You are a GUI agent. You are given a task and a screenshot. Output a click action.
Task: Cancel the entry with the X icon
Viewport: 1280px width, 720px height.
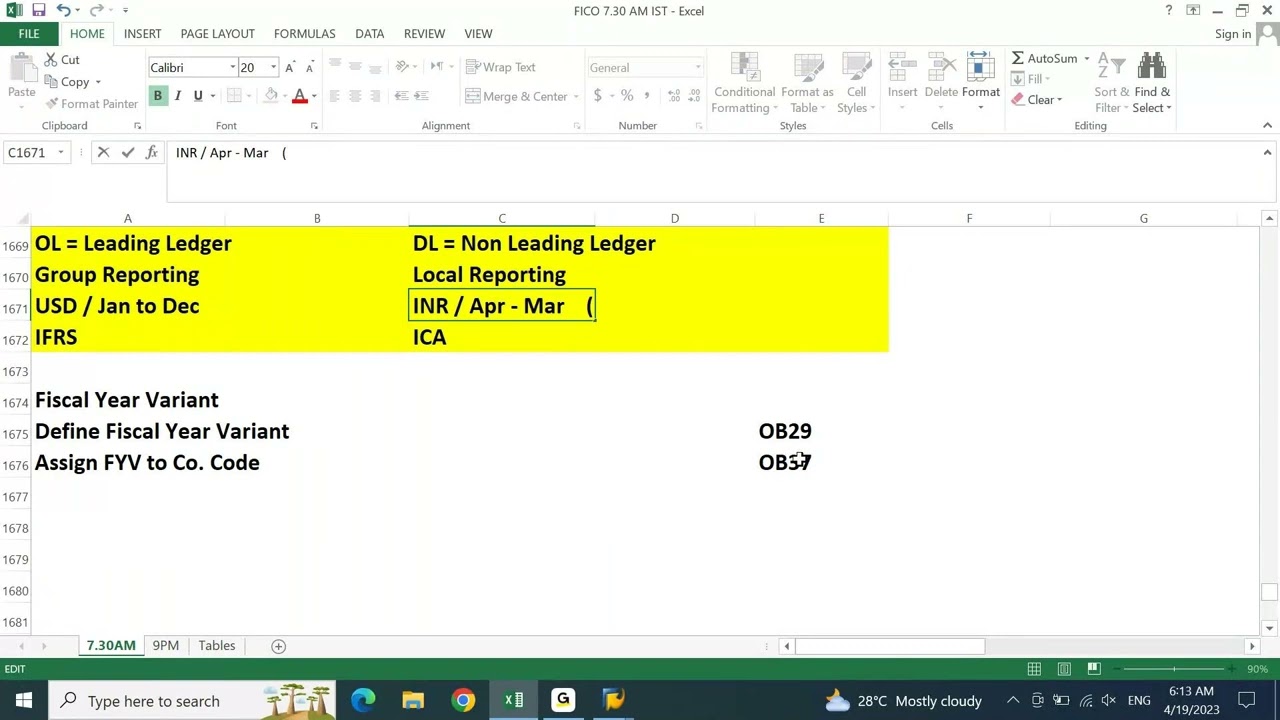(103, 152)
